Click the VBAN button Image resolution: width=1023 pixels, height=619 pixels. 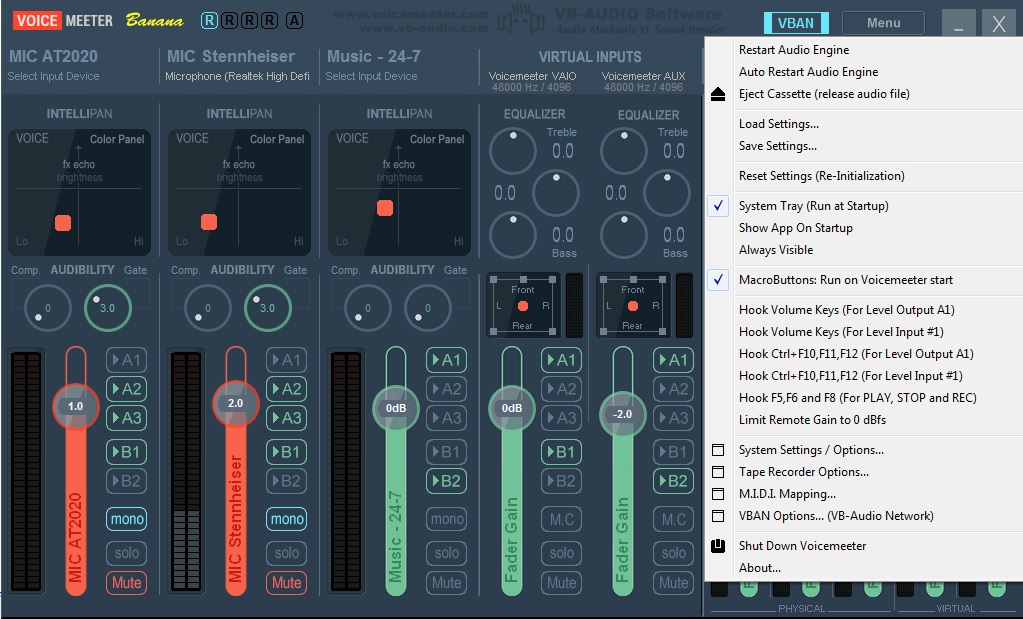coord(796,23)
